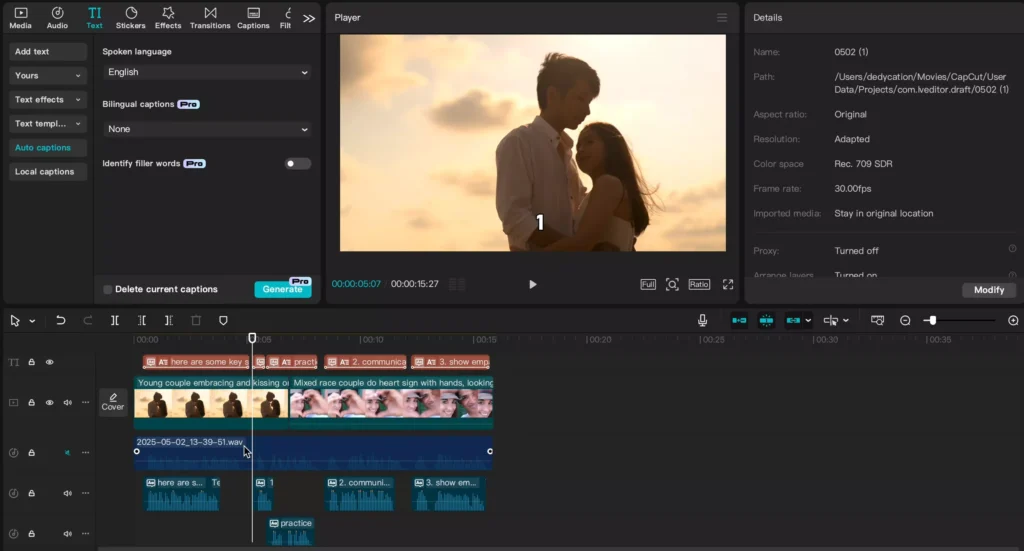The width and height of the screenshot is (1024, 551).
Task: Play the video preview
Action: pos(532,284)
